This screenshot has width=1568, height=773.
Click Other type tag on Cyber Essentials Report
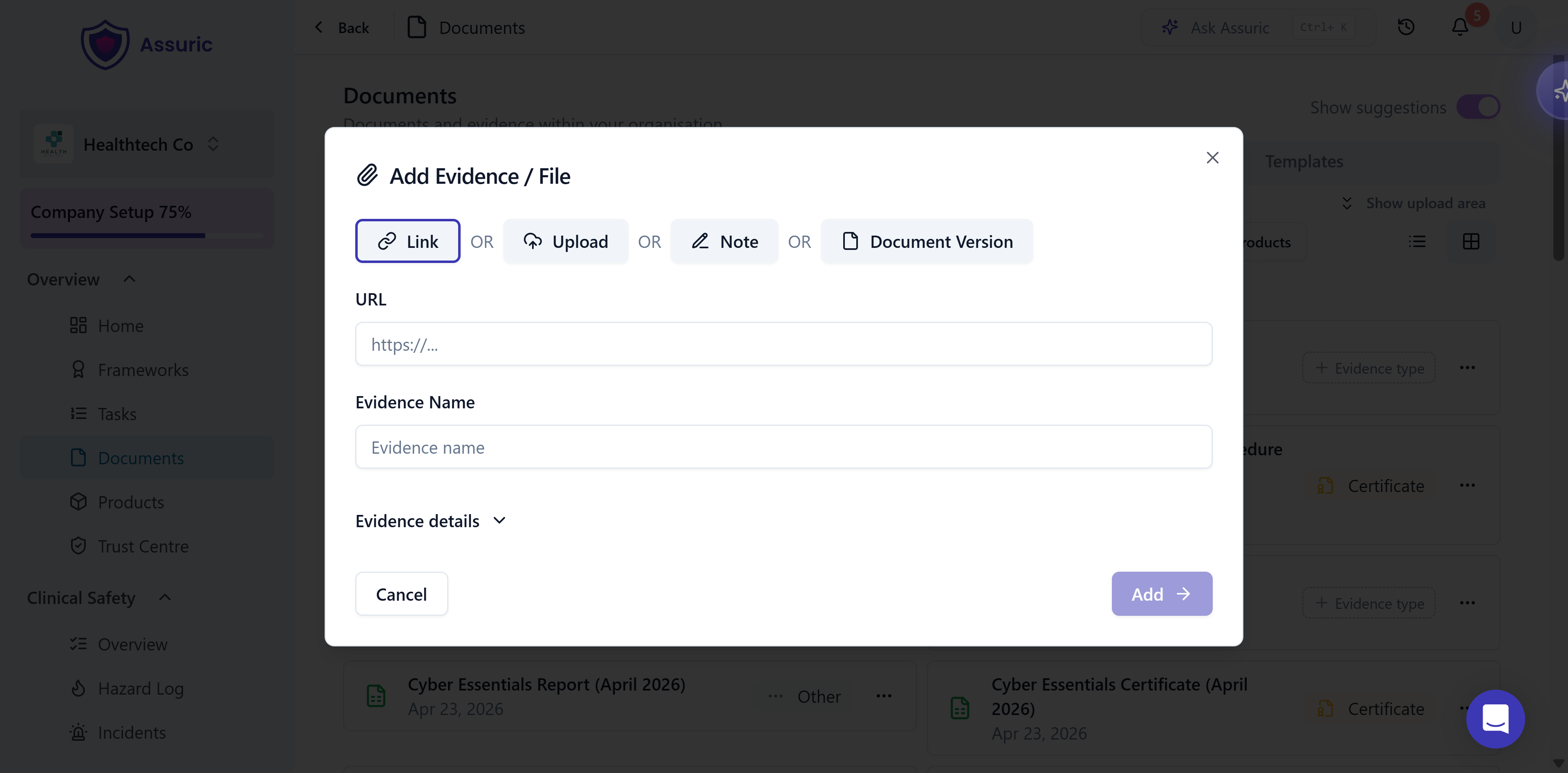804,696
